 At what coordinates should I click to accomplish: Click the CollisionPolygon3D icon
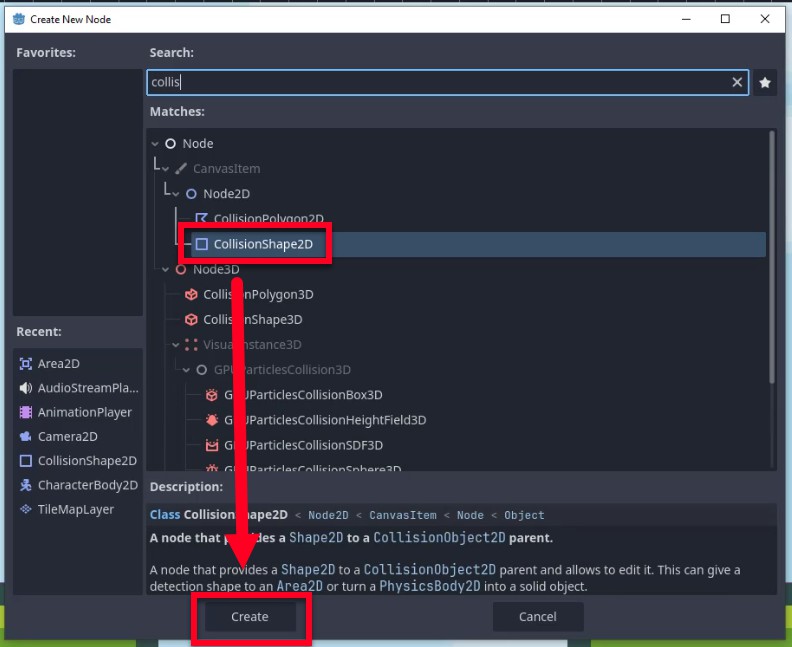191,294
